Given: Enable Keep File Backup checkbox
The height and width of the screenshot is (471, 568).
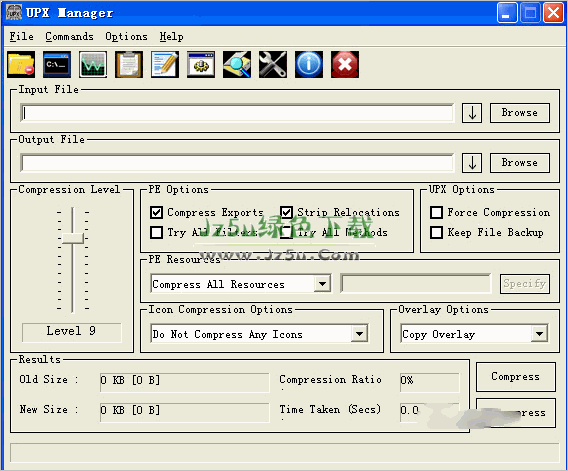Looking at the screenshot, I should click(437, 232).
